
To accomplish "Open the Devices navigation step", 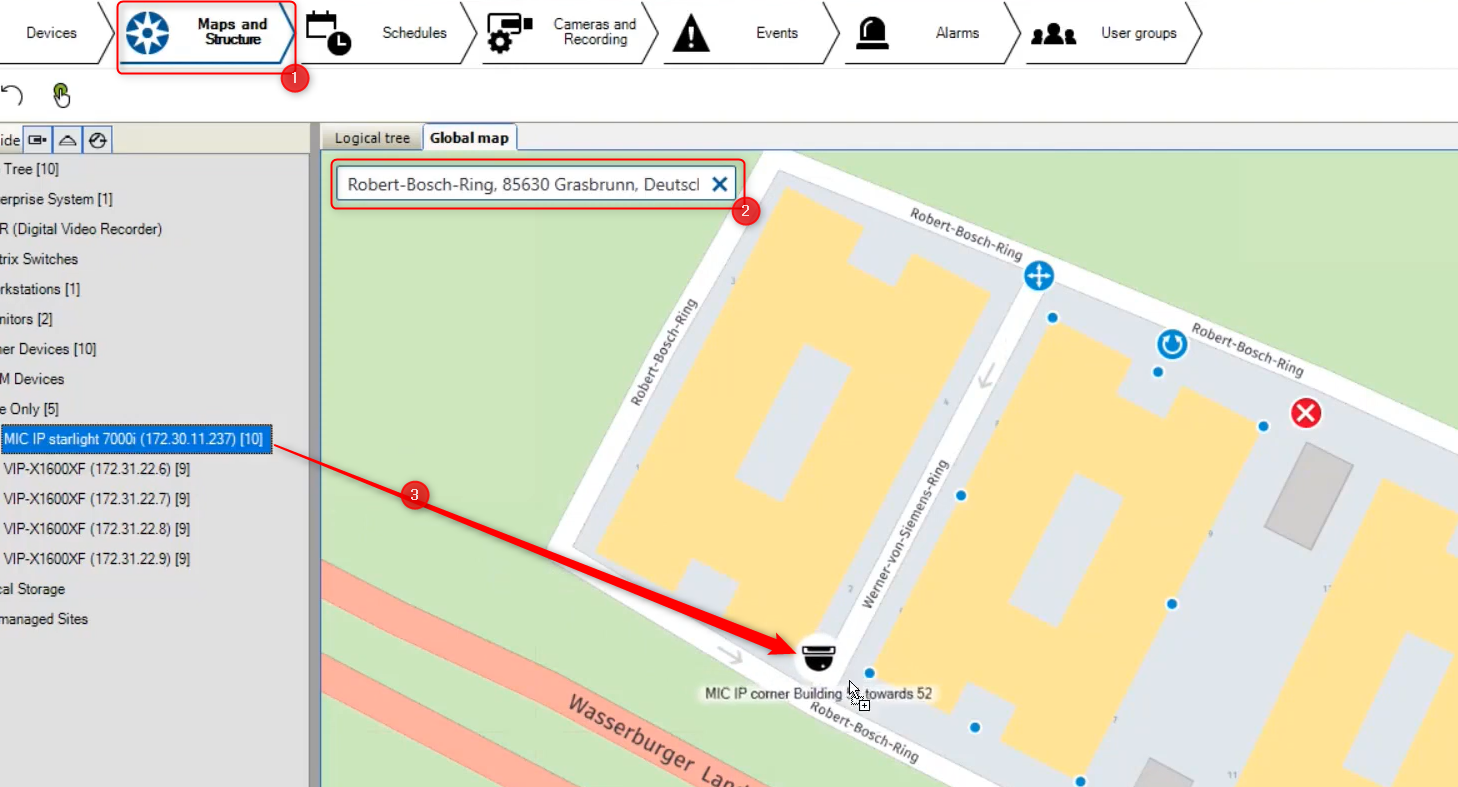I will tap(51, 33).
